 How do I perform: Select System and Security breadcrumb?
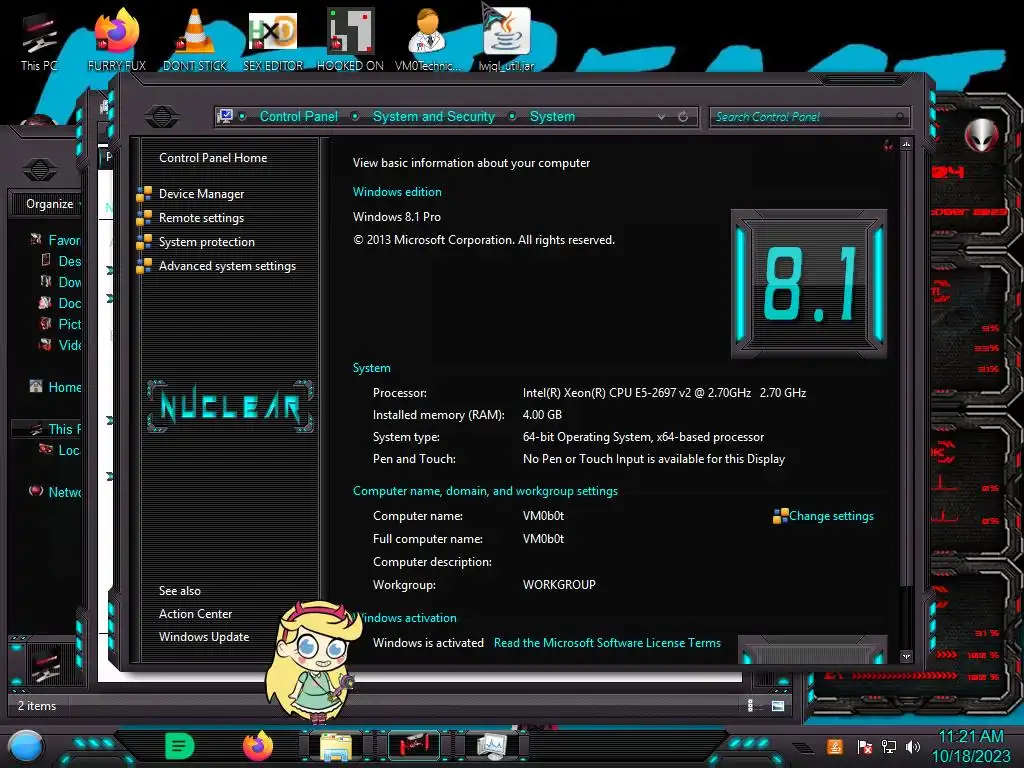[434, 117]
